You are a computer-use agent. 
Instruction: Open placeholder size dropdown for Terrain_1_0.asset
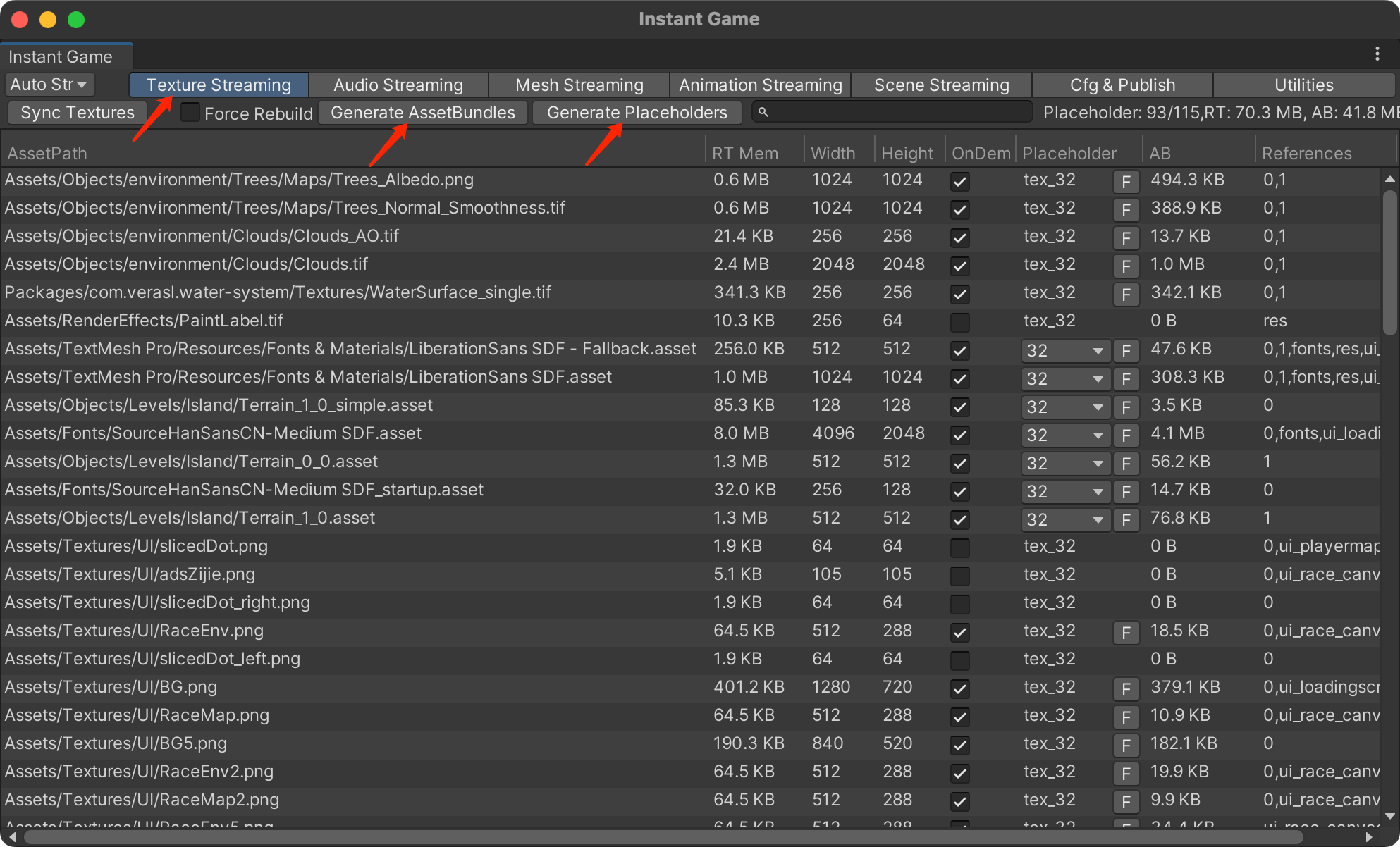click(x=1065, y=519)
